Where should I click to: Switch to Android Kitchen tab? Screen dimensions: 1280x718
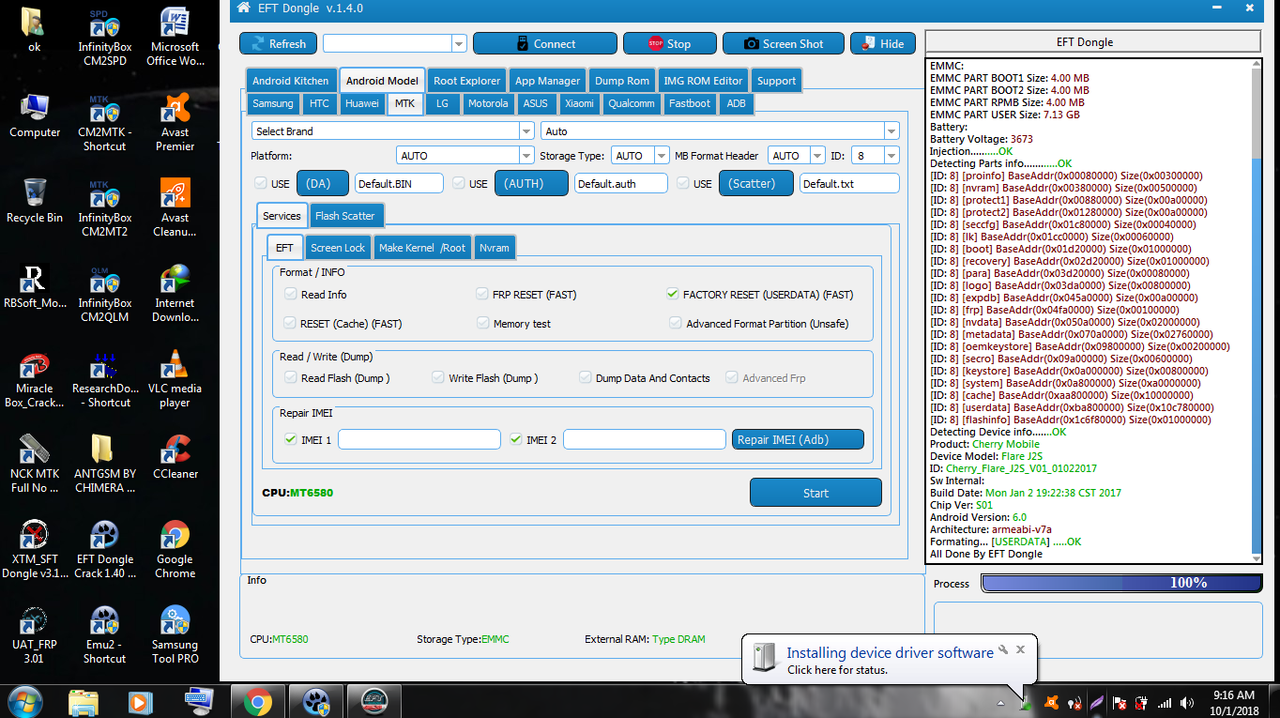[290, 81]
